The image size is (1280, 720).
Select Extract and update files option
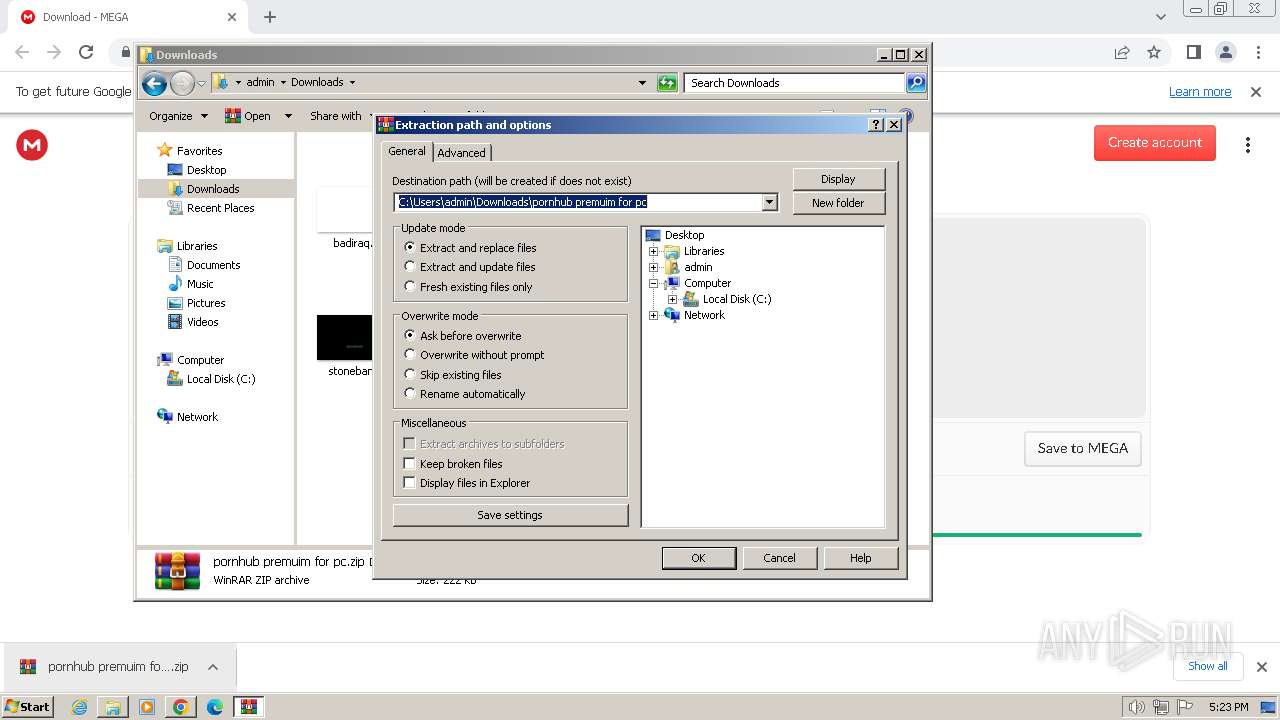(470, 267)
